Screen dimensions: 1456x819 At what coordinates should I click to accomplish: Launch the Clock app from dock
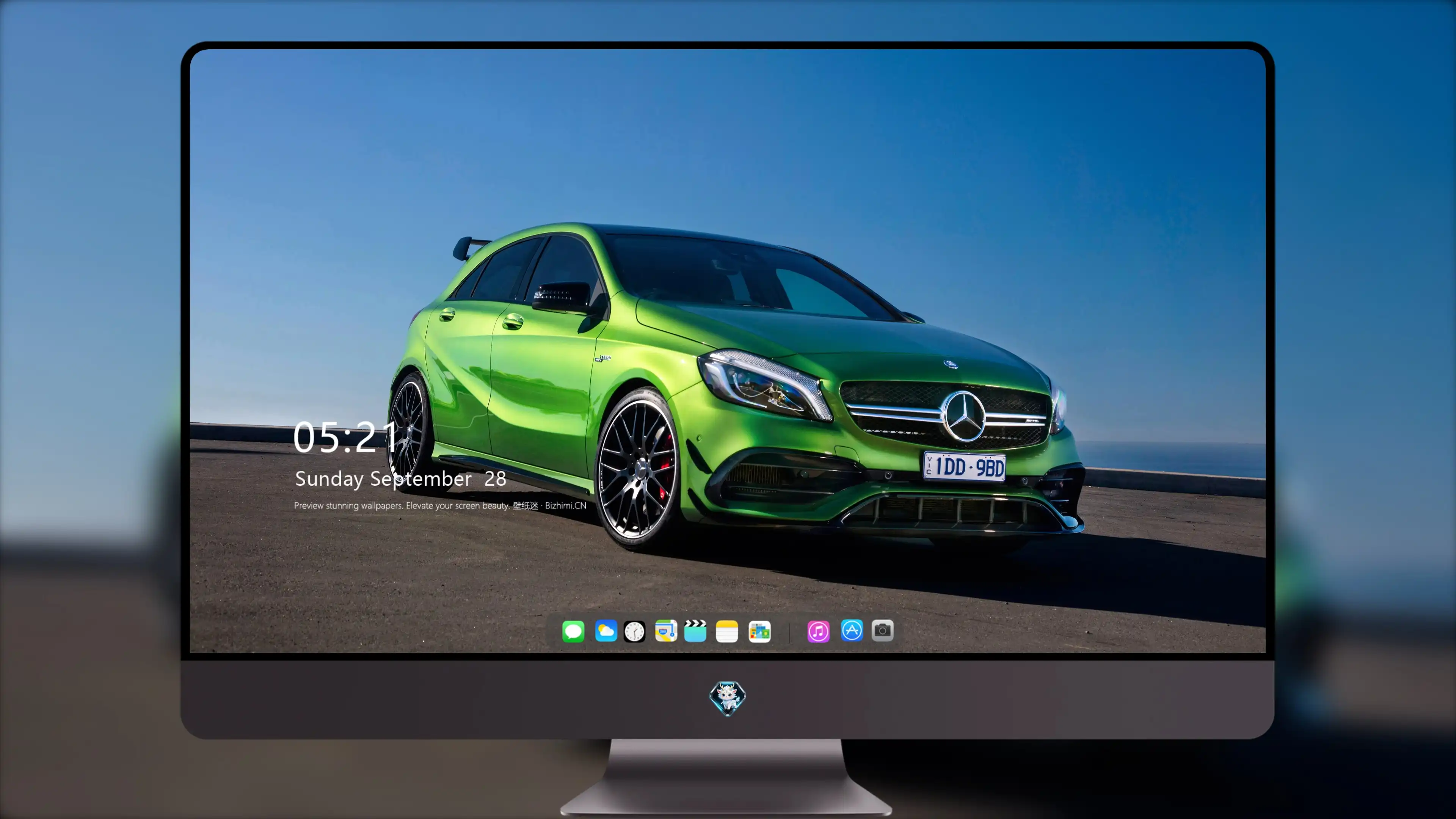click(634, 631)
